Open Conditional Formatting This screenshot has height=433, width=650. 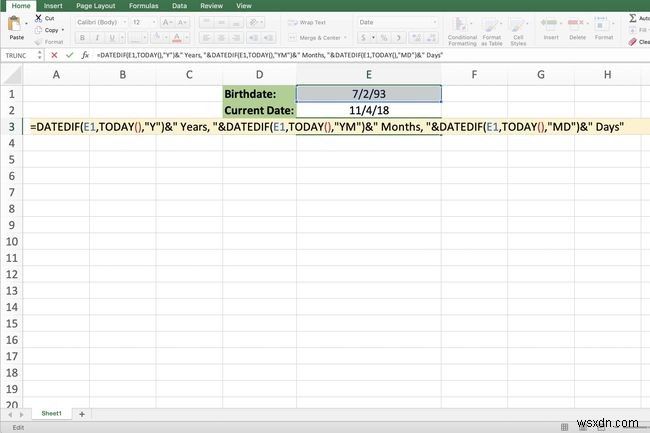click(462, 31)
